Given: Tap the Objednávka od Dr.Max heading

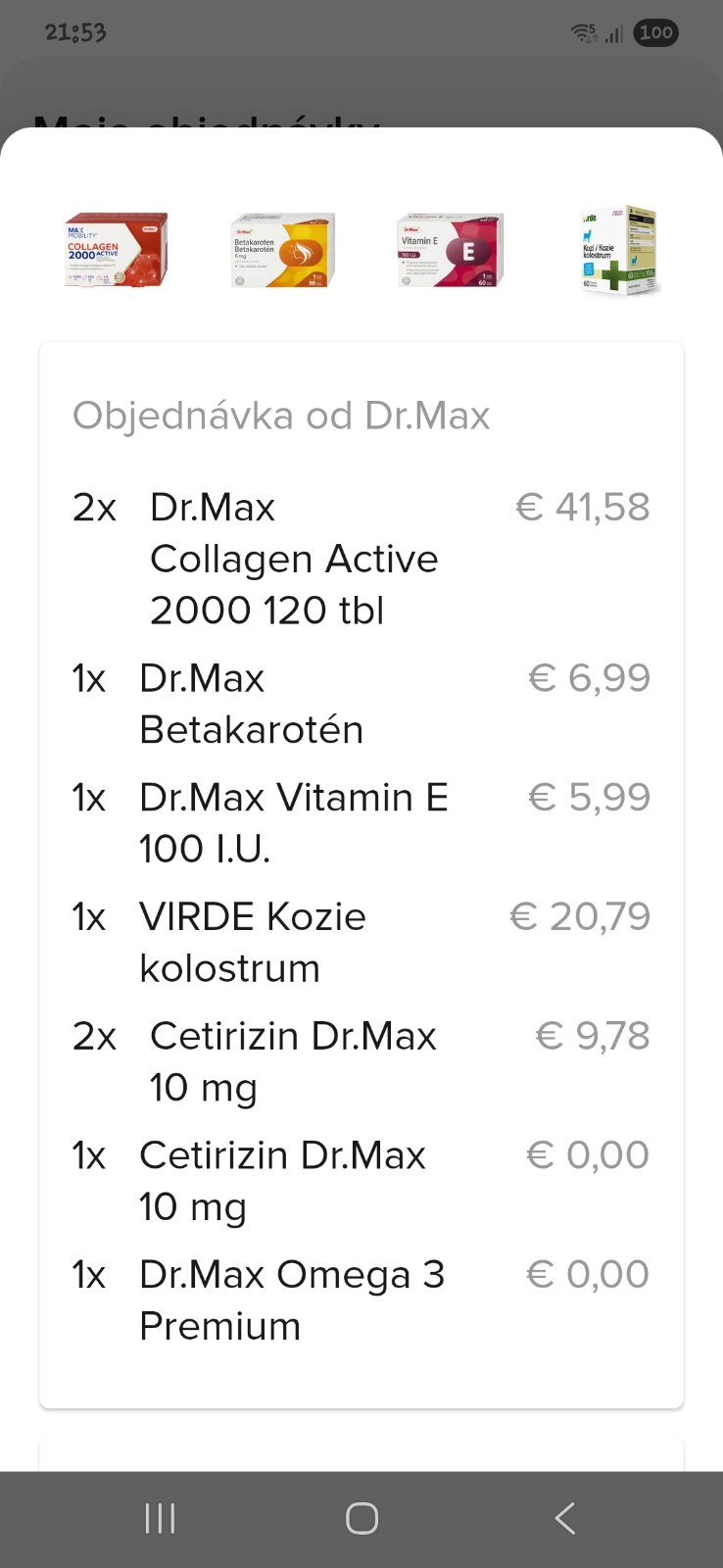Looking at the screenshot, I should 281,416.
